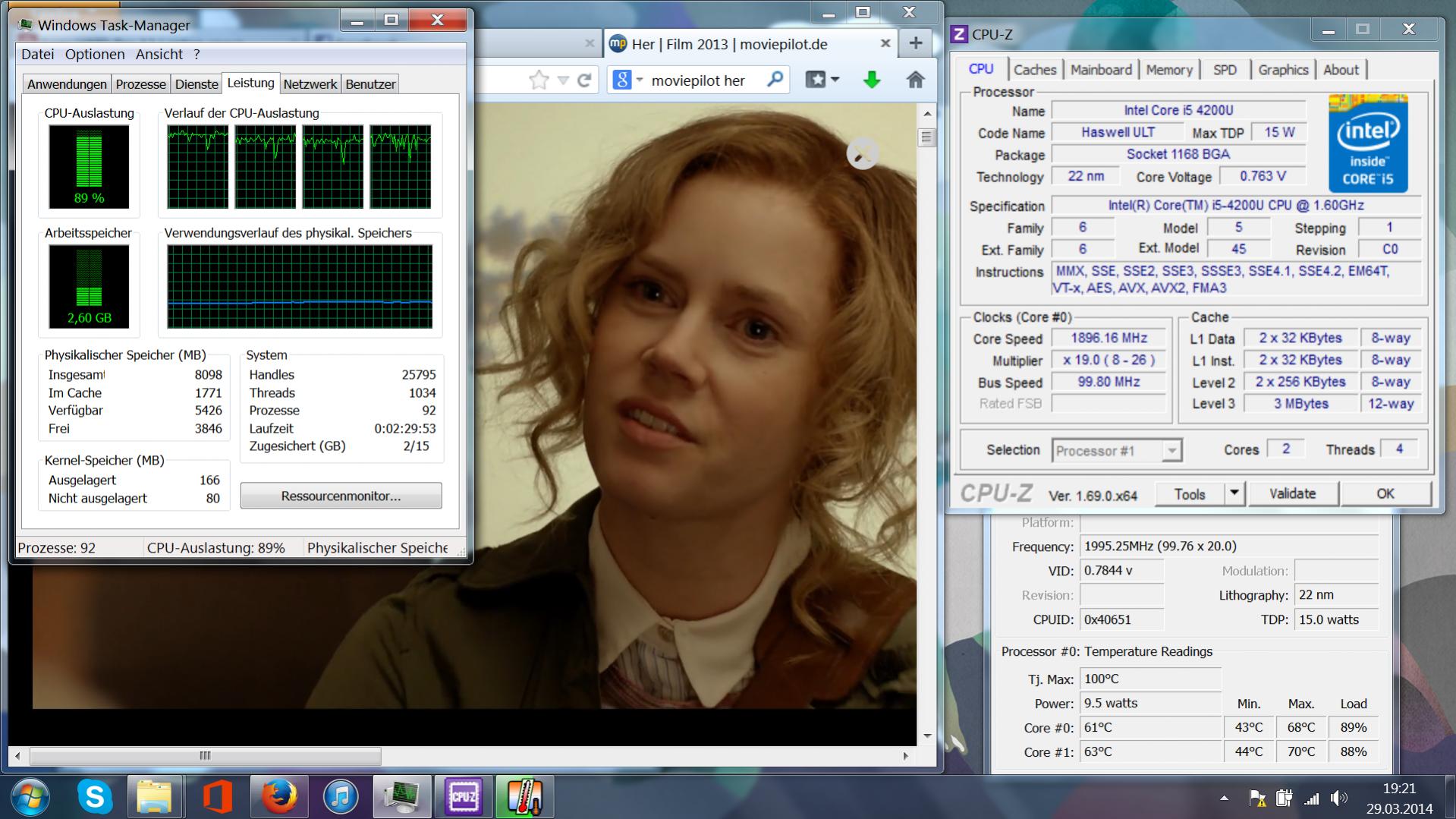Screen dimensions: 1456x819
Task: Close the overlay with the X on the video
Action: 863,153
